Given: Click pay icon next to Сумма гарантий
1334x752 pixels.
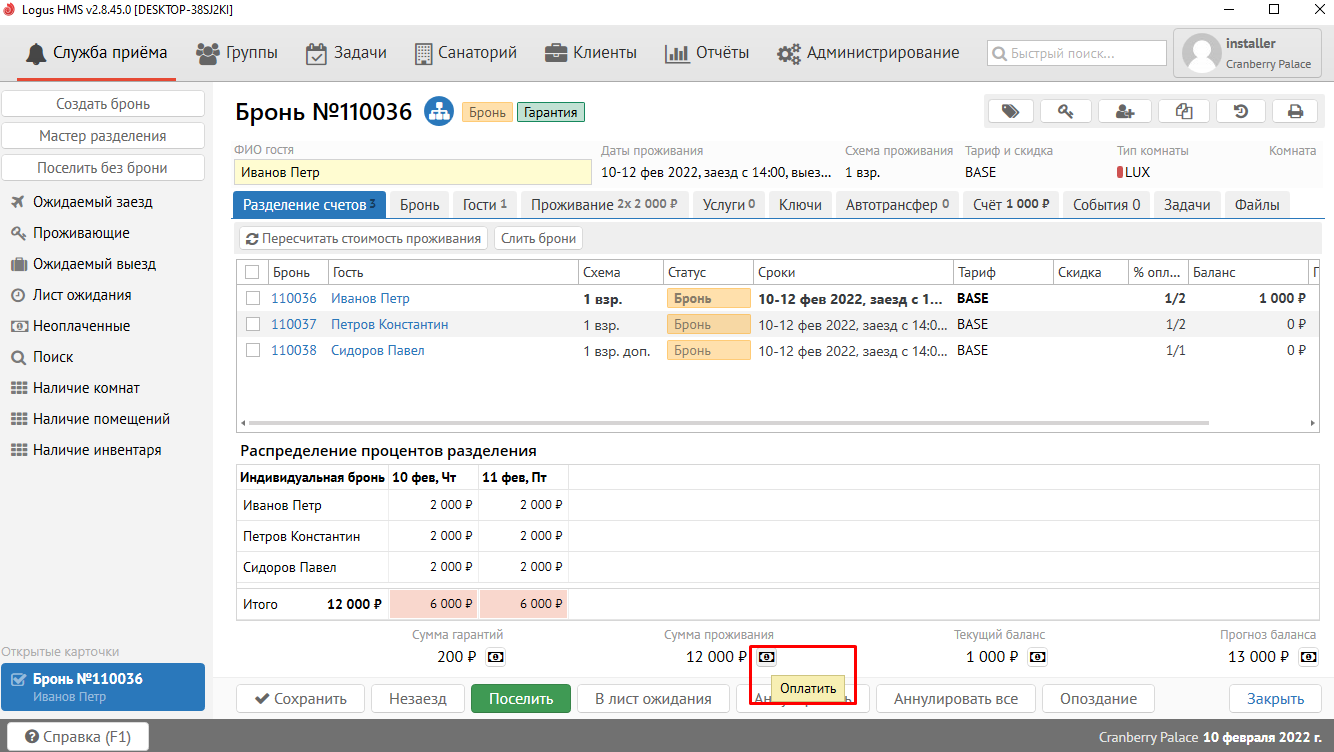Looking at the screenshot, I should (x=496, y=657).
